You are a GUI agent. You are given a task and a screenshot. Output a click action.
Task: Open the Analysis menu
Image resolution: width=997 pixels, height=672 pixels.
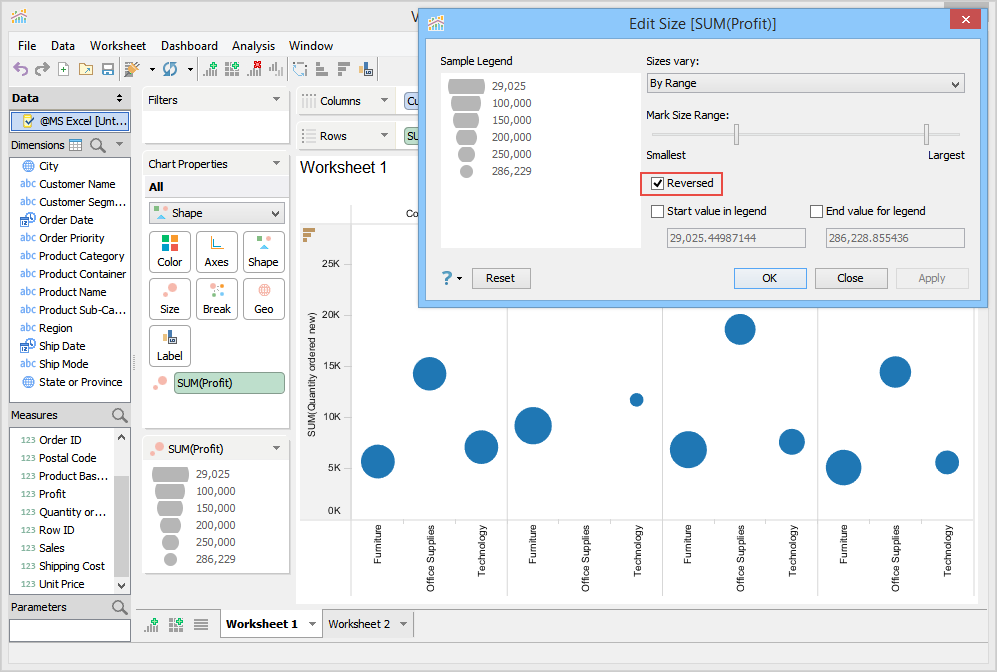click(253, 46)
